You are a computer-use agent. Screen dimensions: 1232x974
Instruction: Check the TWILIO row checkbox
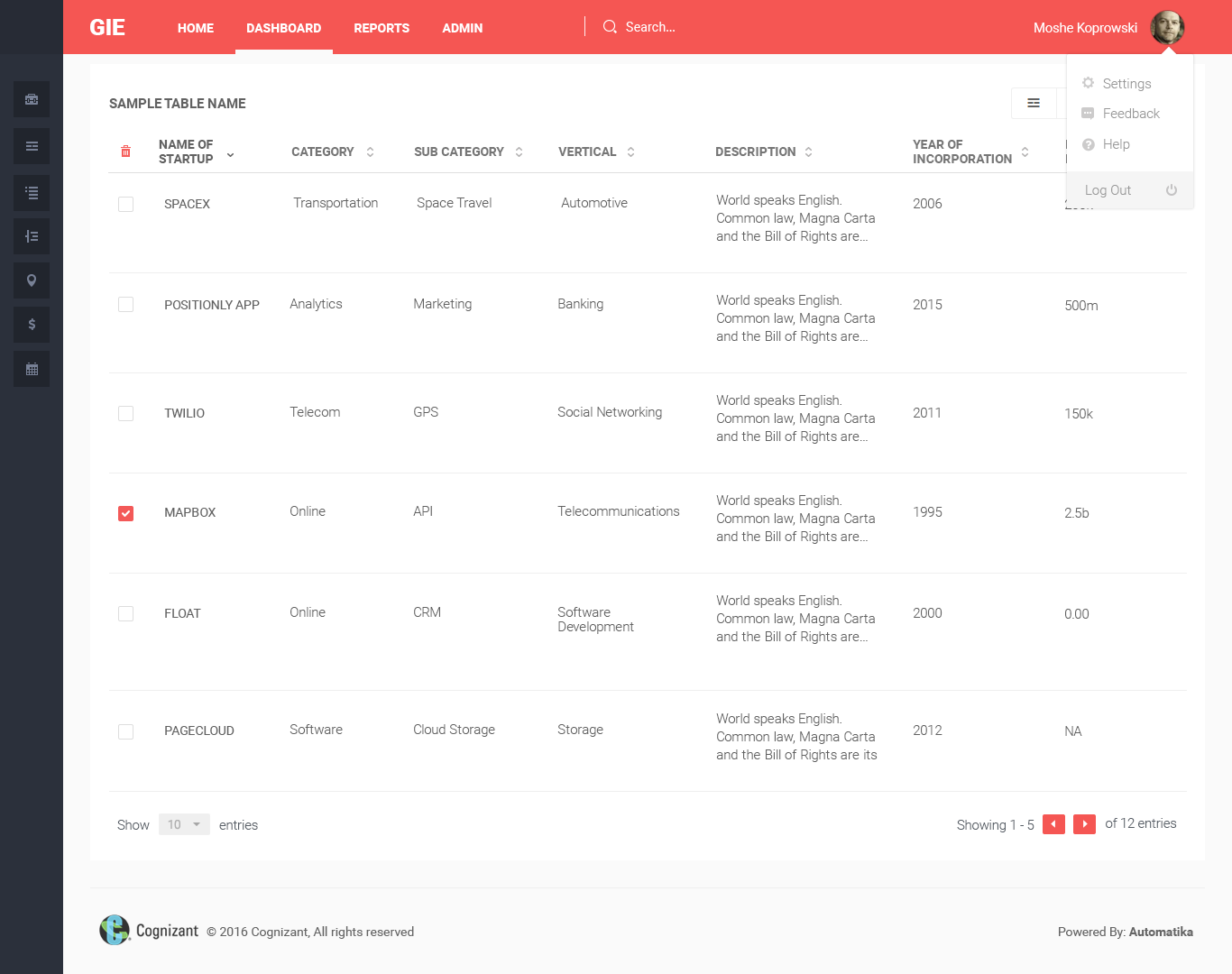[x=126, y=414]
